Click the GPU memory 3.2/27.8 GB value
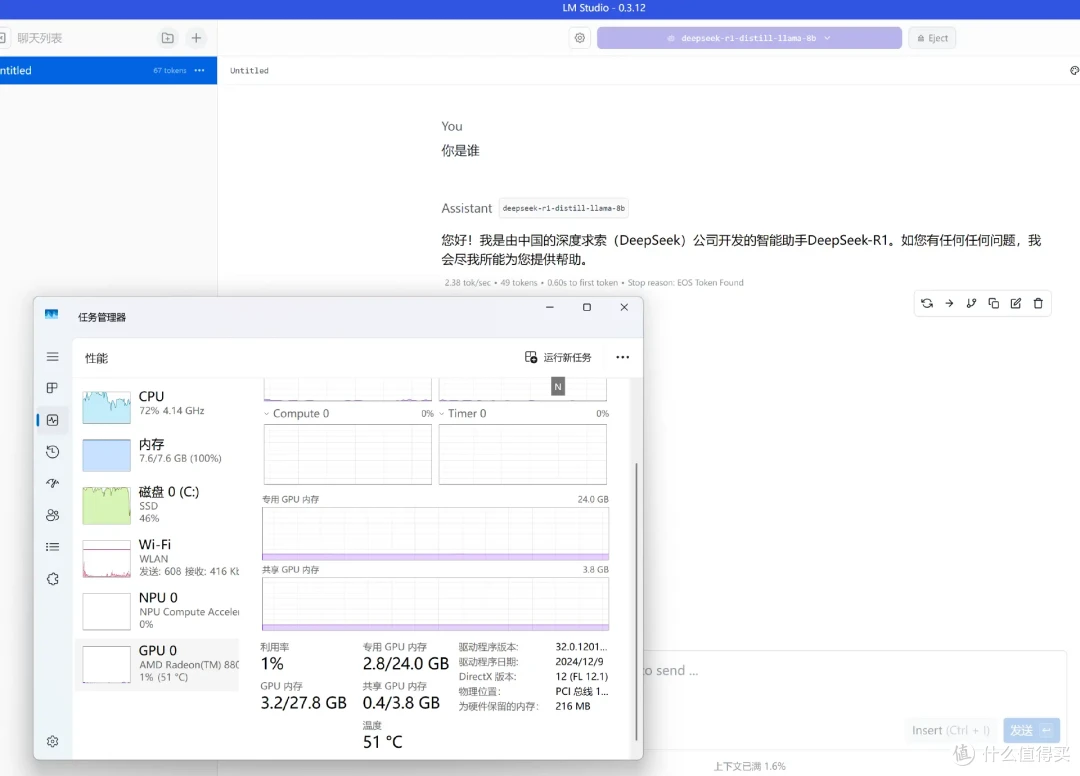 click(x=303, y=702)
